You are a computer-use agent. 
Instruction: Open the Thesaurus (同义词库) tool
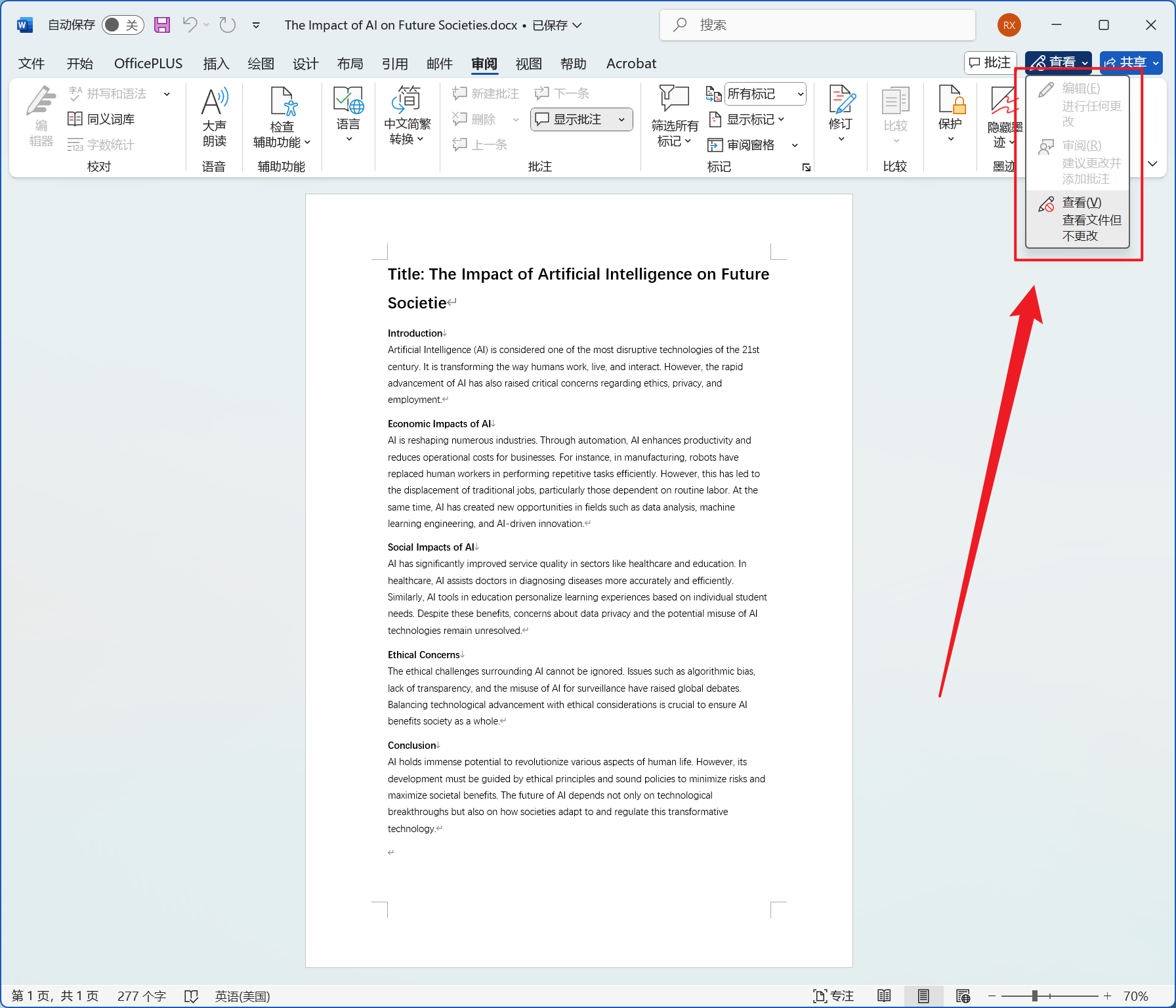click(102, 119)
